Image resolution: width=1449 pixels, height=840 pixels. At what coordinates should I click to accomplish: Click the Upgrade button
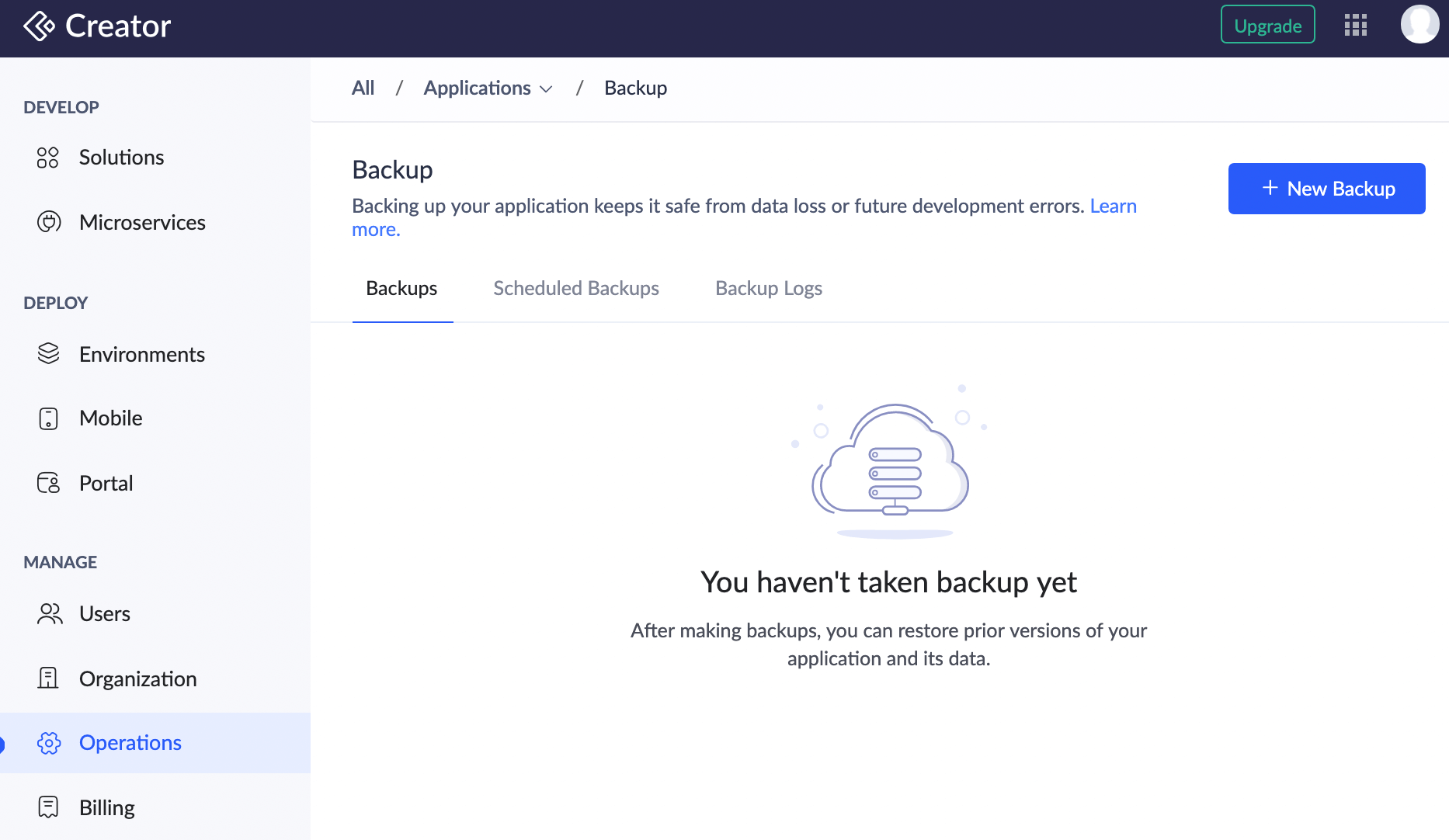tap(1267, 25)
